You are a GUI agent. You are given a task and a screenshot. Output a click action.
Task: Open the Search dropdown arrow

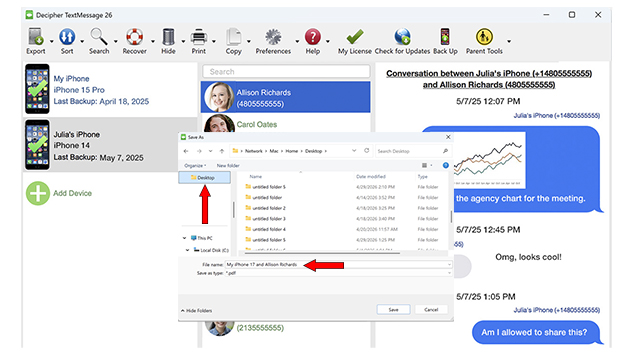(116, 41)
